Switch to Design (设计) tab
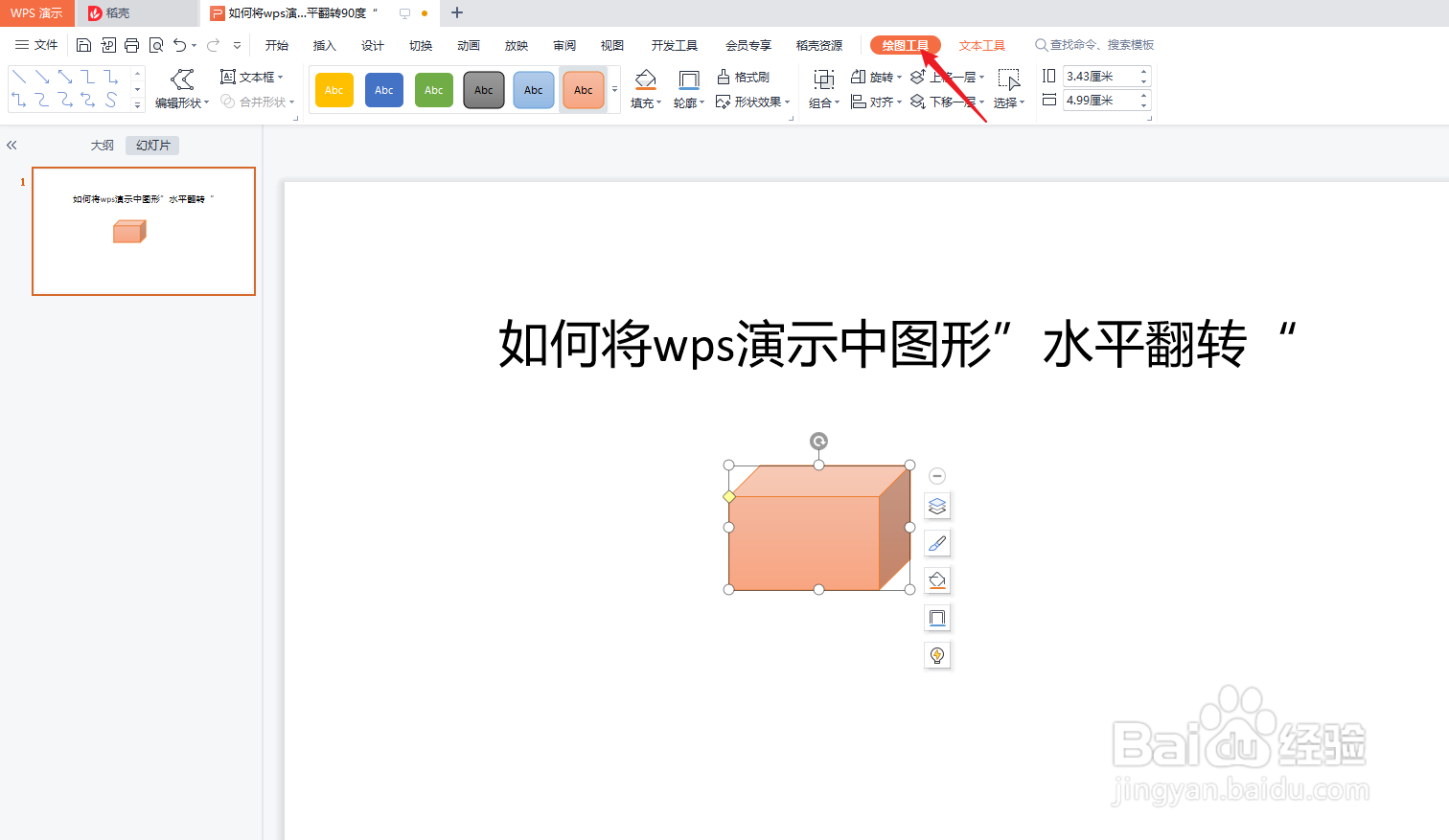 coord(373,45)
